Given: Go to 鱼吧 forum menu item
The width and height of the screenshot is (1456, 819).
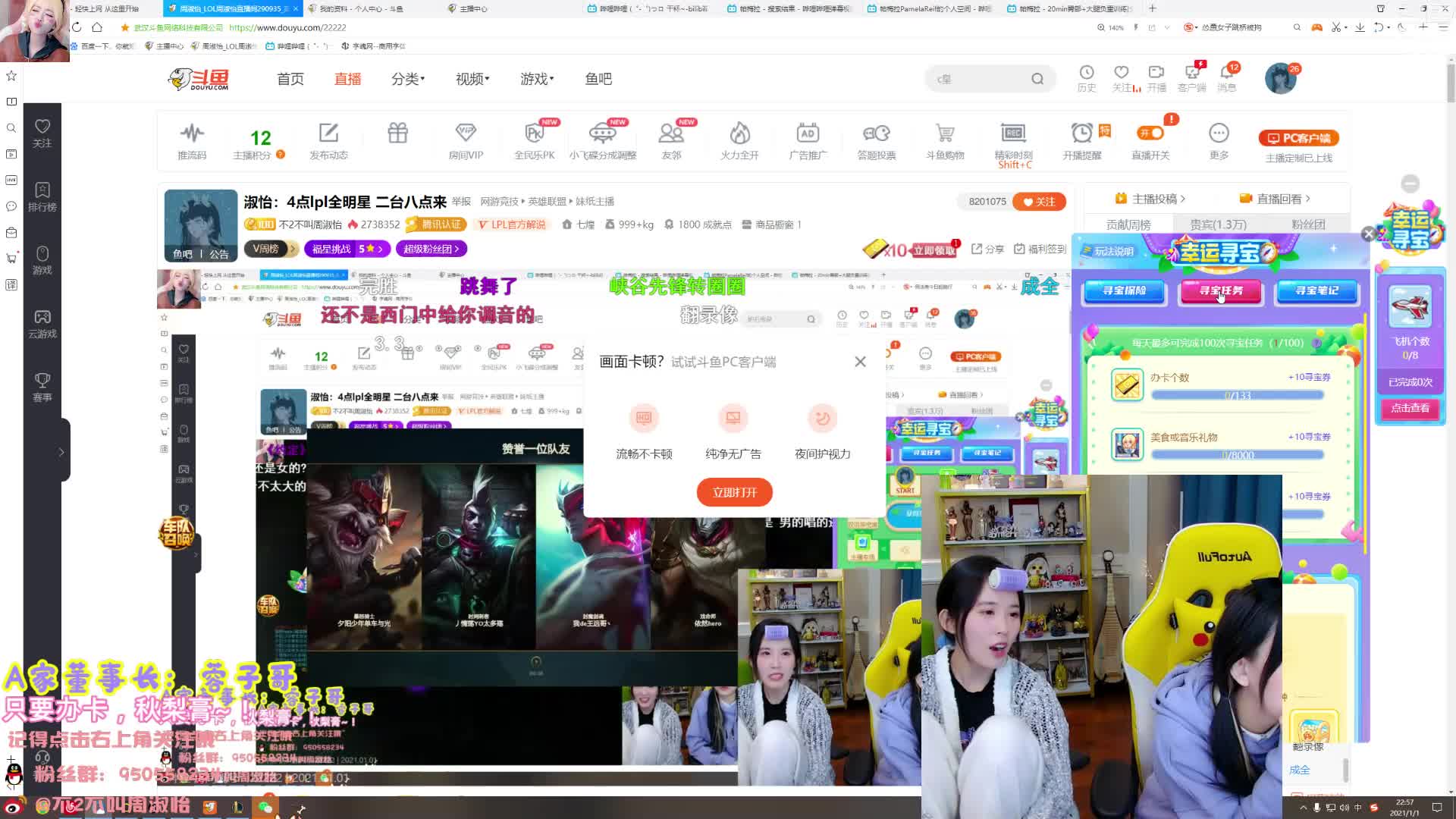Looking at the screenshot, I should click(x=598, y=79).
